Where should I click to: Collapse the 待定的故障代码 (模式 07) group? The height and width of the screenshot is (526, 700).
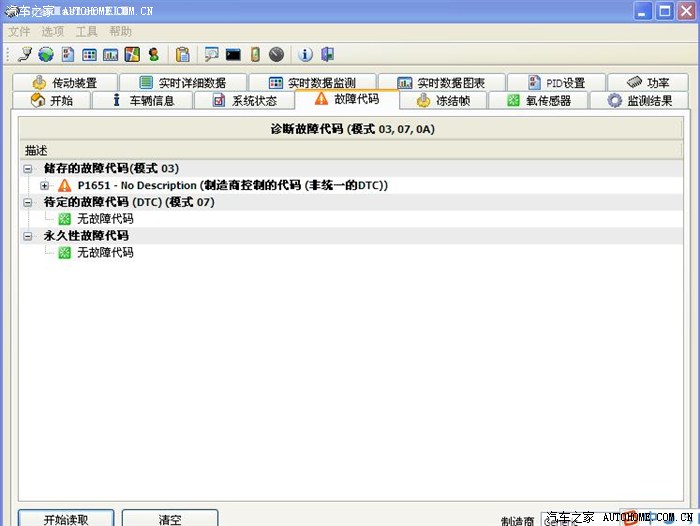[x=28, y=202]
